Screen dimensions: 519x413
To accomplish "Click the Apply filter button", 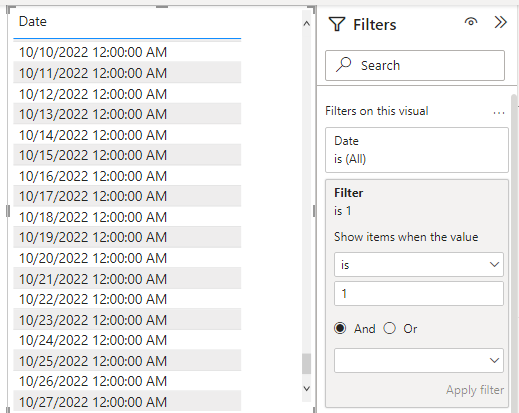I will pos(475,390).
